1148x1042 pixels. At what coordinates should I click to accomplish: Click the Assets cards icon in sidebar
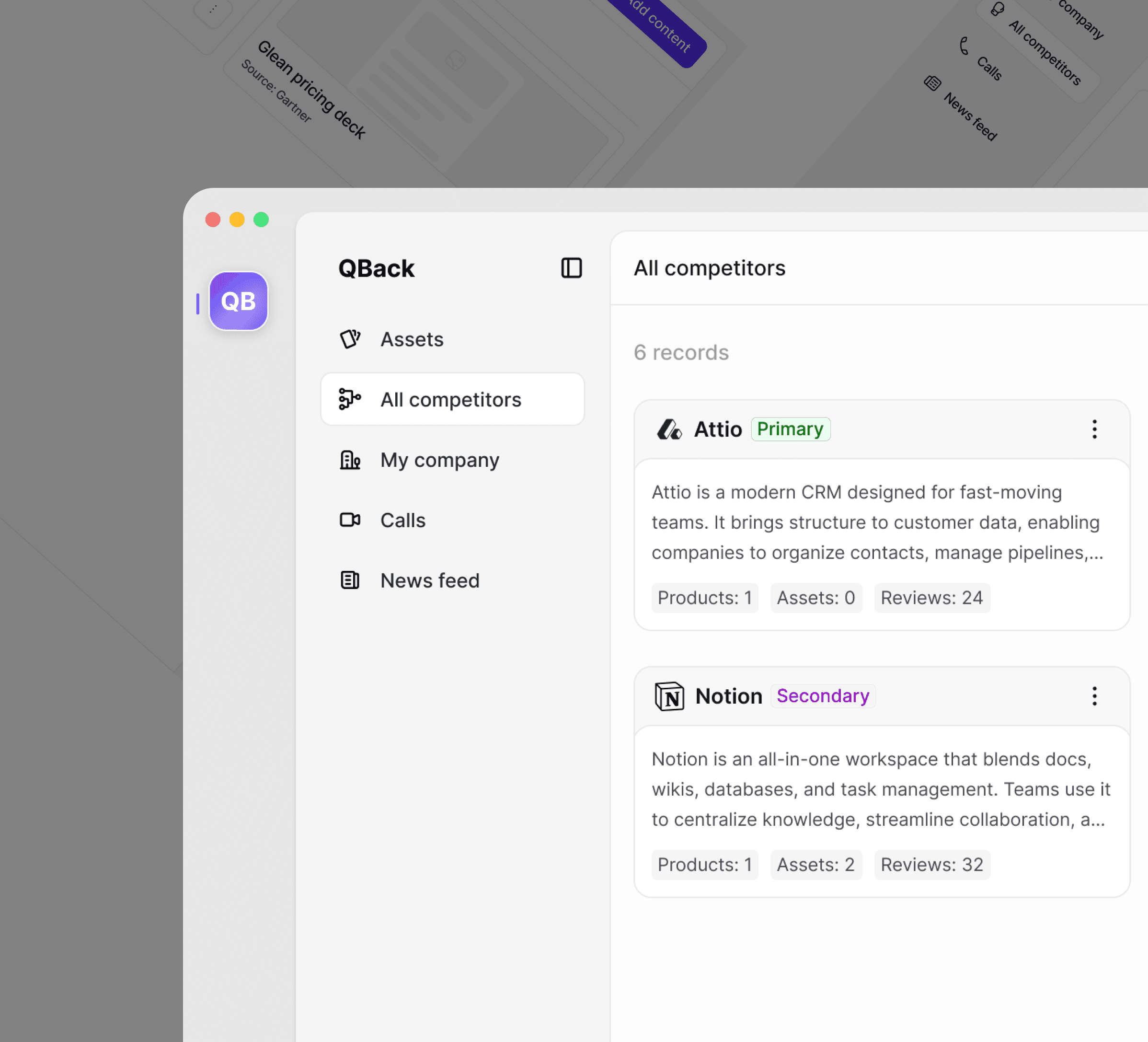tap(350, 339)
